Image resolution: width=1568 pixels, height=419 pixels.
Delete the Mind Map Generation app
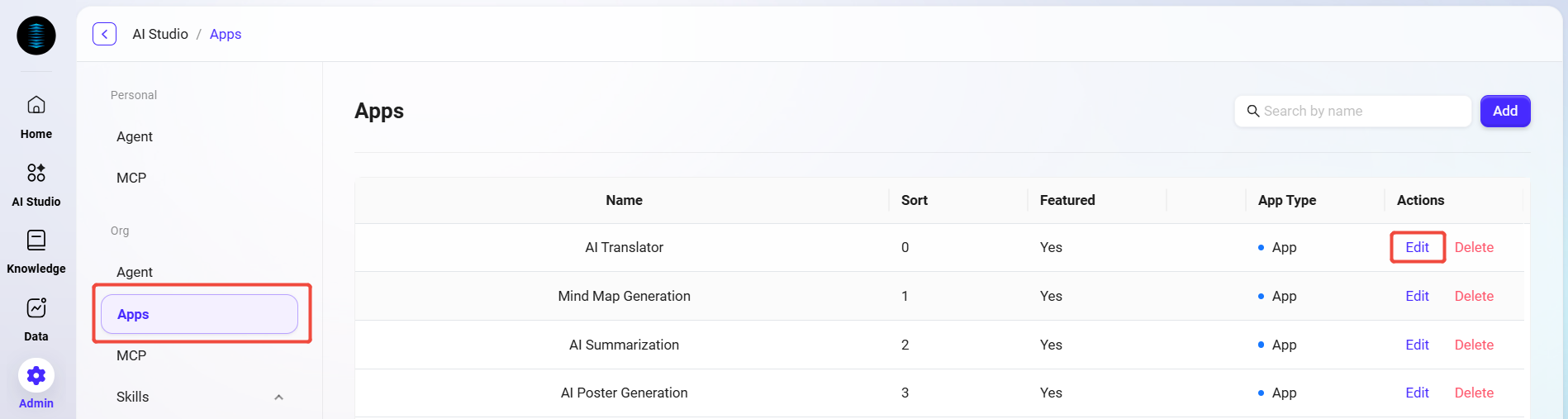[x=1474, y=296]
